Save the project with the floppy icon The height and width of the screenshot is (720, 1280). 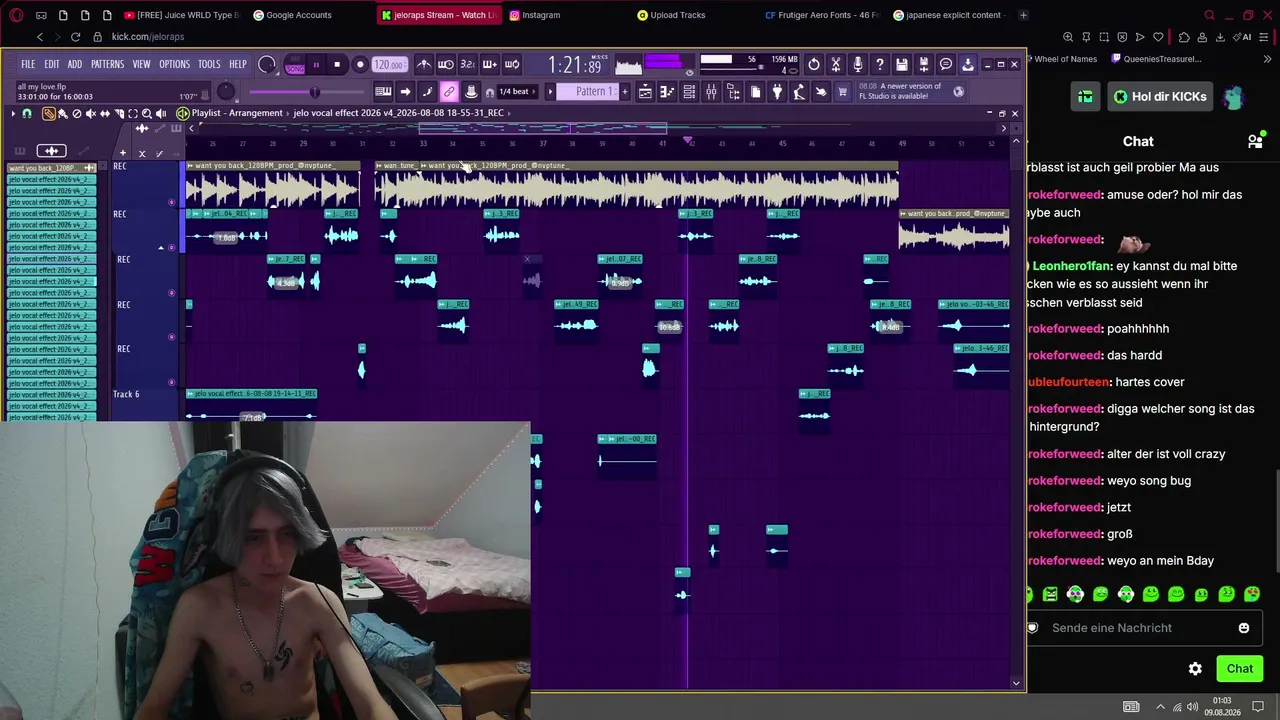(902, 65)
